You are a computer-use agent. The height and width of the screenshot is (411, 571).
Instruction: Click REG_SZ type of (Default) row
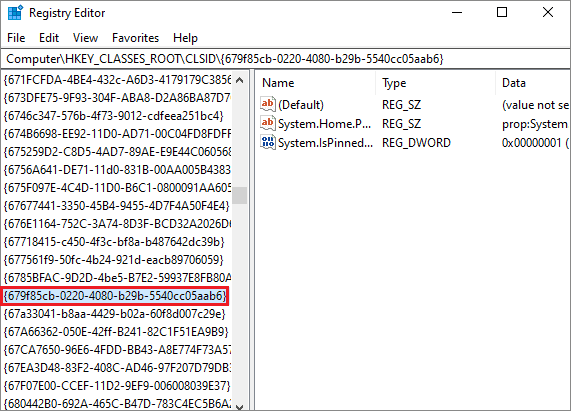[x=401, y=105]
